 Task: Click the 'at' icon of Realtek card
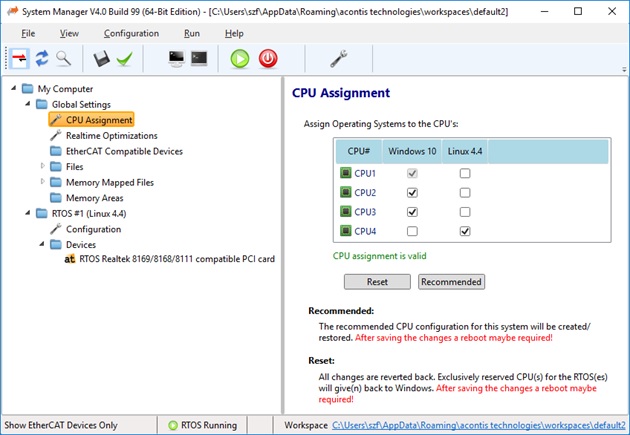(x=70, y=259)
